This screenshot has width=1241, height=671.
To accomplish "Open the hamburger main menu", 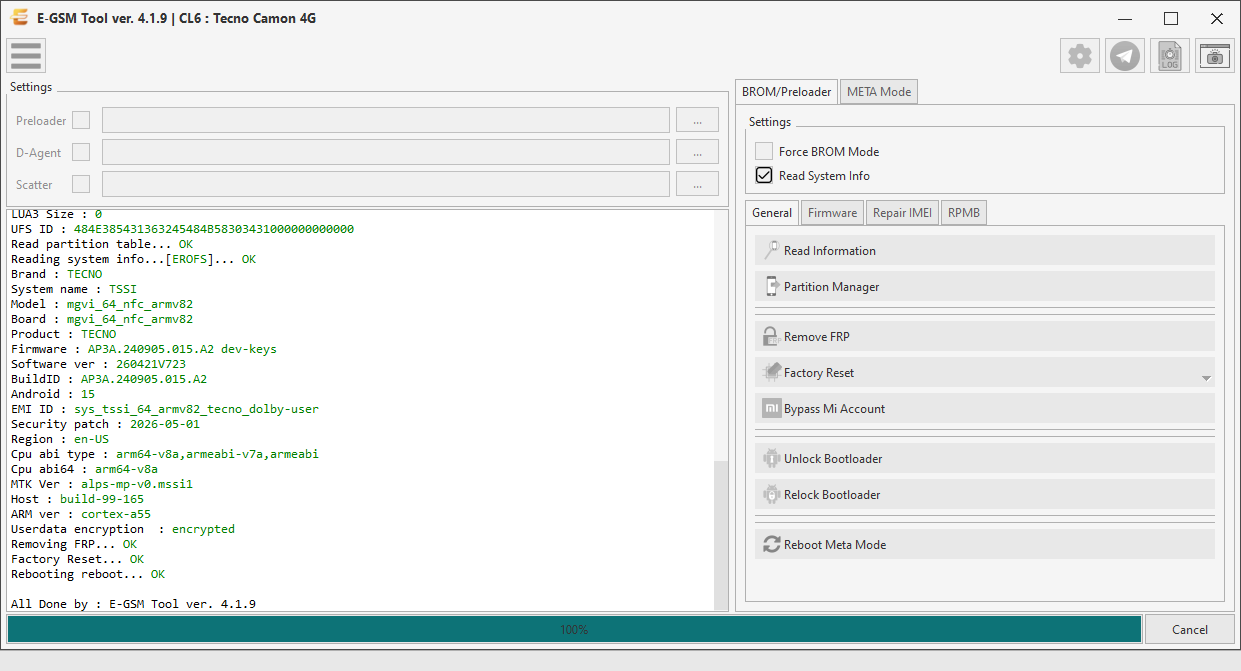I will 26,56.
